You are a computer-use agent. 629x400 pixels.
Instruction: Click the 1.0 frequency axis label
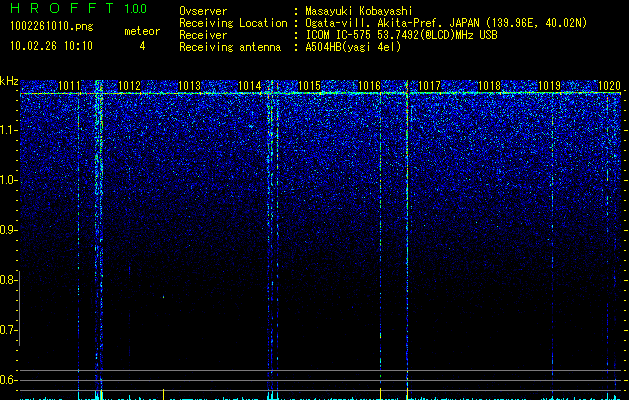[x=8, y=181]
